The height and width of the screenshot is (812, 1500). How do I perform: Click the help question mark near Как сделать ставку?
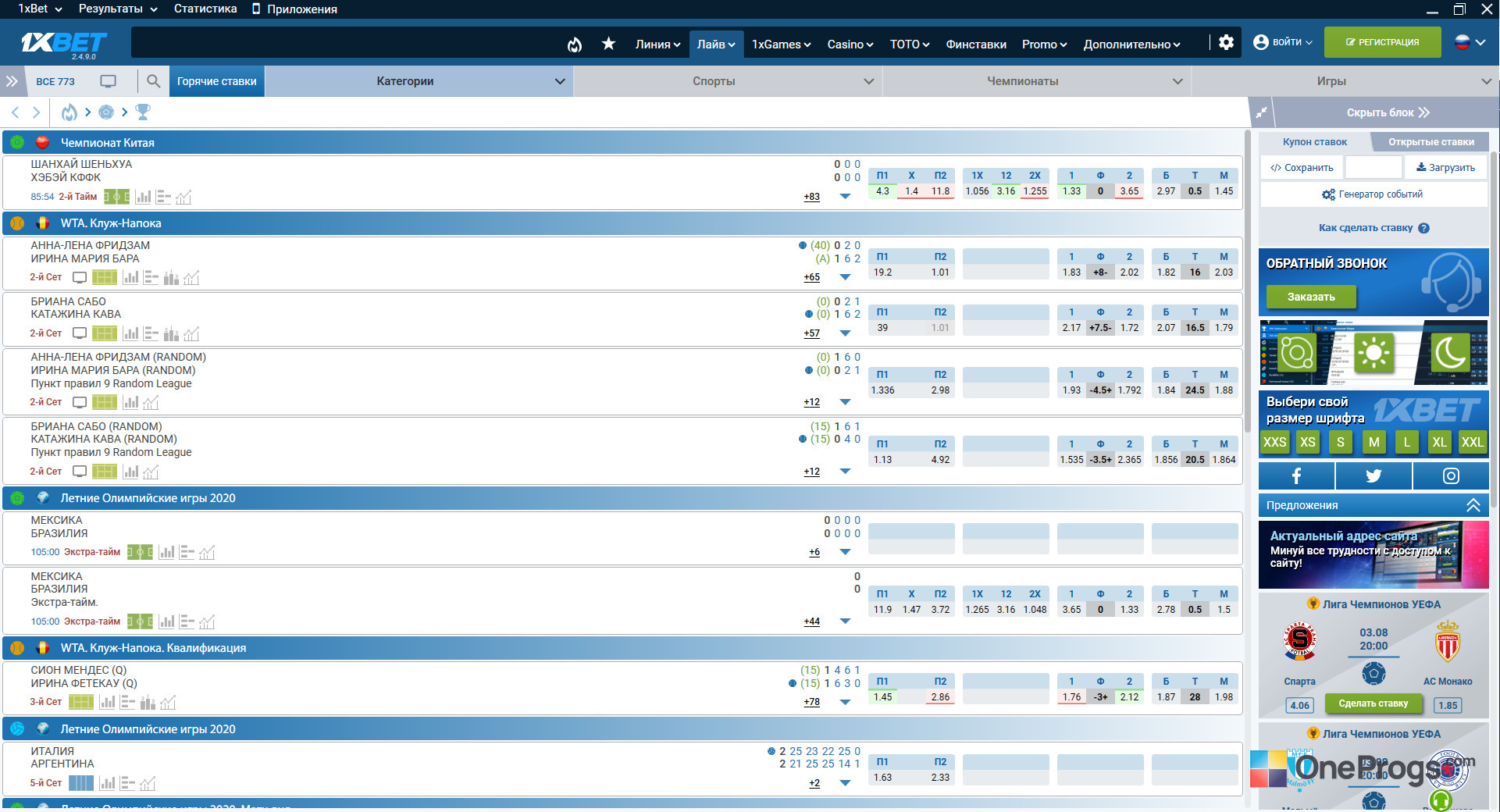pyautogui.click(x=1423, y=228)
